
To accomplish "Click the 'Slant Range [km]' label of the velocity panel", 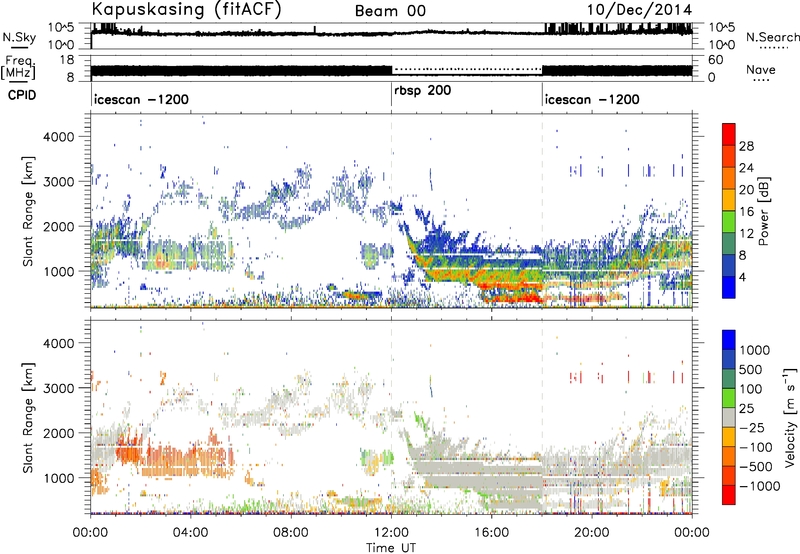I will [x=28, y=417].
